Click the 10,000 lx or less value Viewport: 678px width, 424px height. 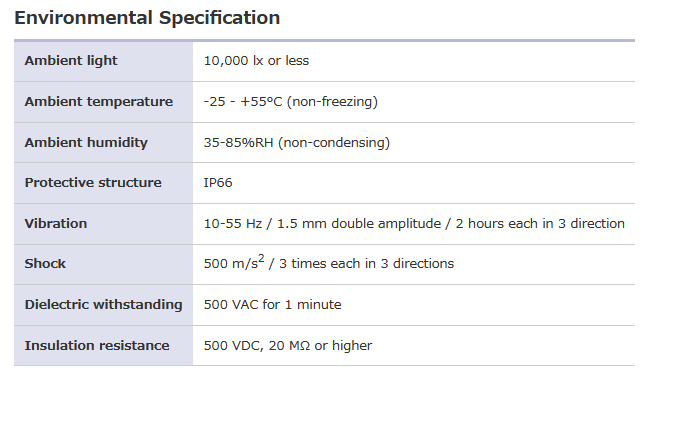256,61
